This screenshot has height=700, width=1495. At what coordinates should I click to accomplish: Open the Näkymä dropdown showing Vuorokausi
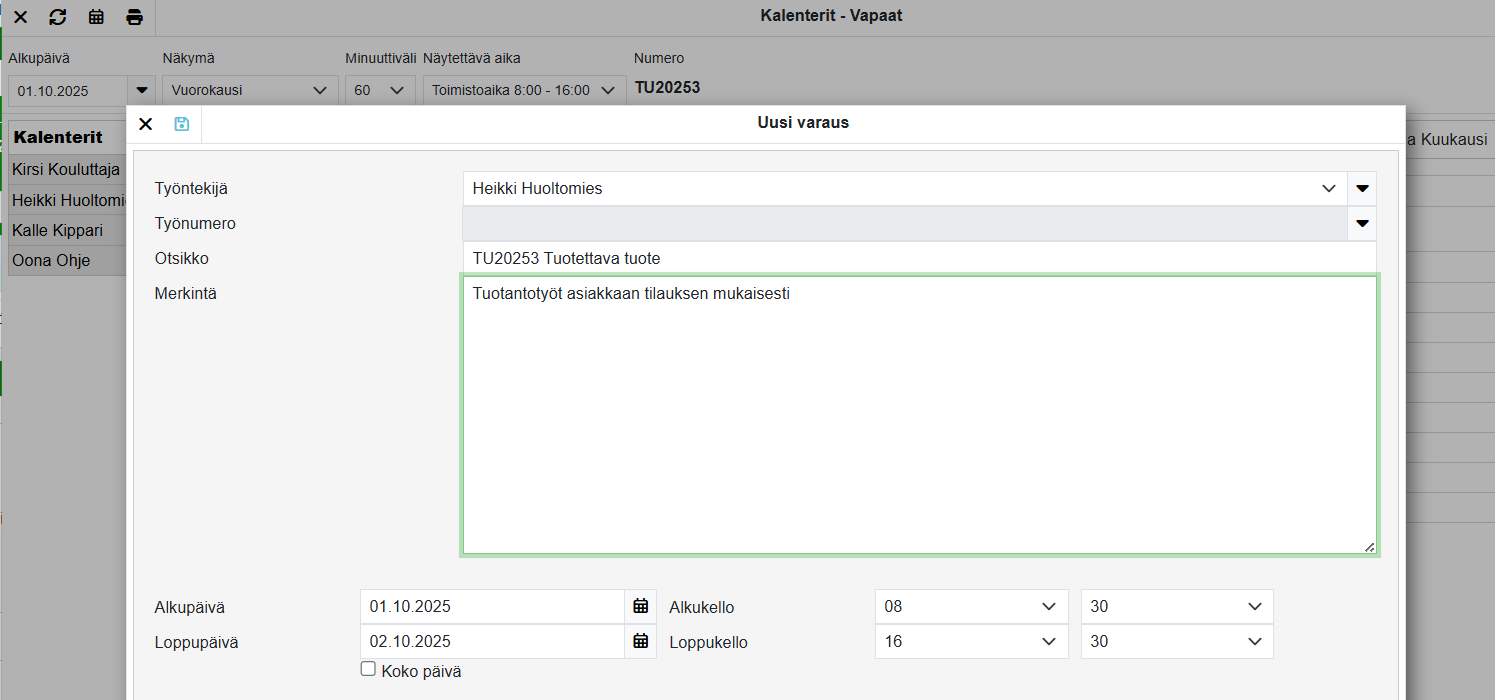[x=249, y=90]
